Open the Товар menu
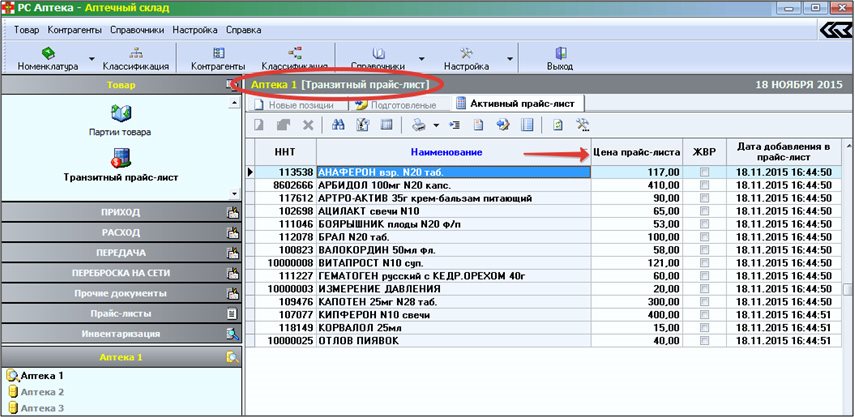 click(26, 30)
